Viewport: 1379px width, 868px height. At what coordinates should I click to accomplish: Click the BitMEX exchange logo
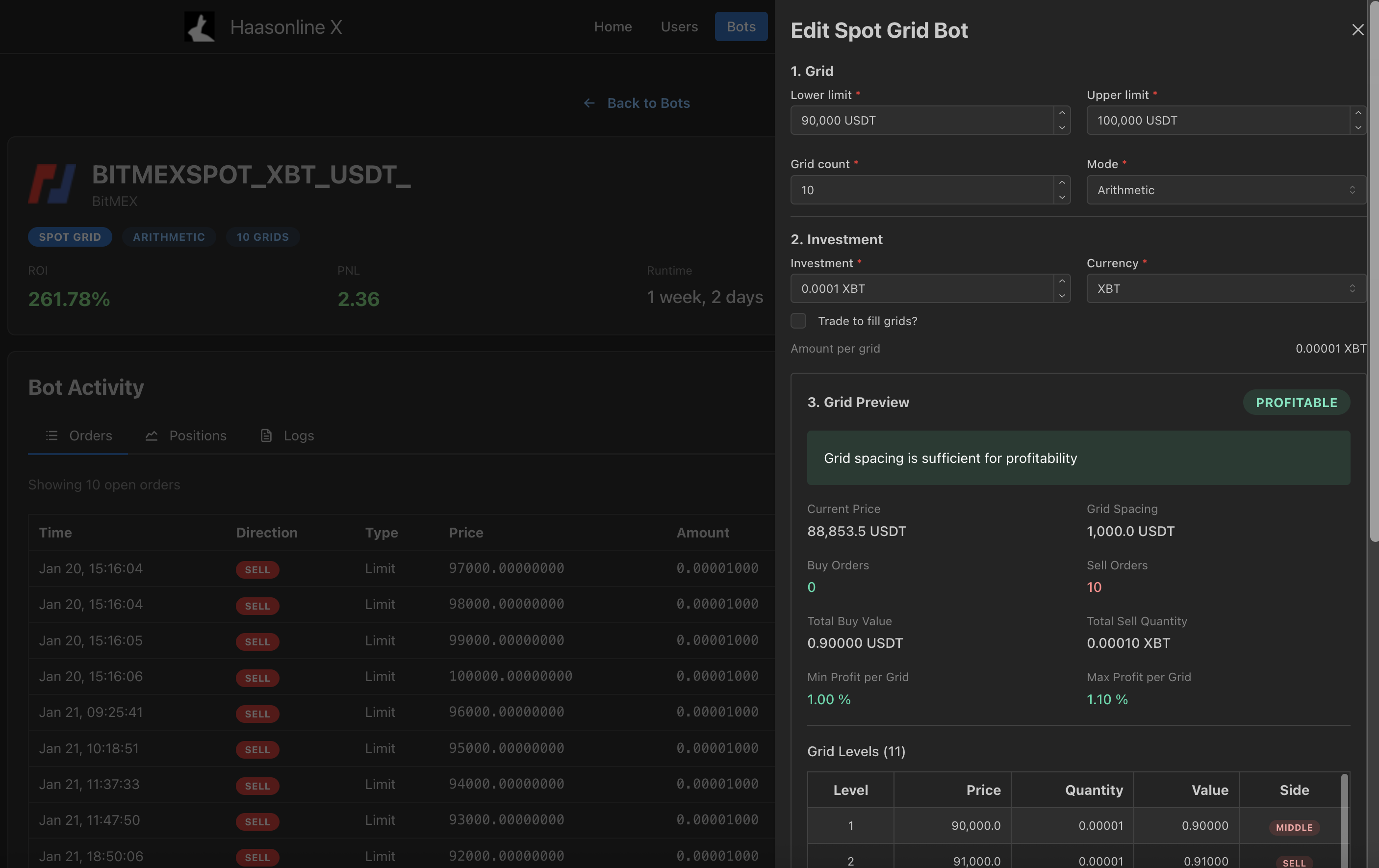51,183
